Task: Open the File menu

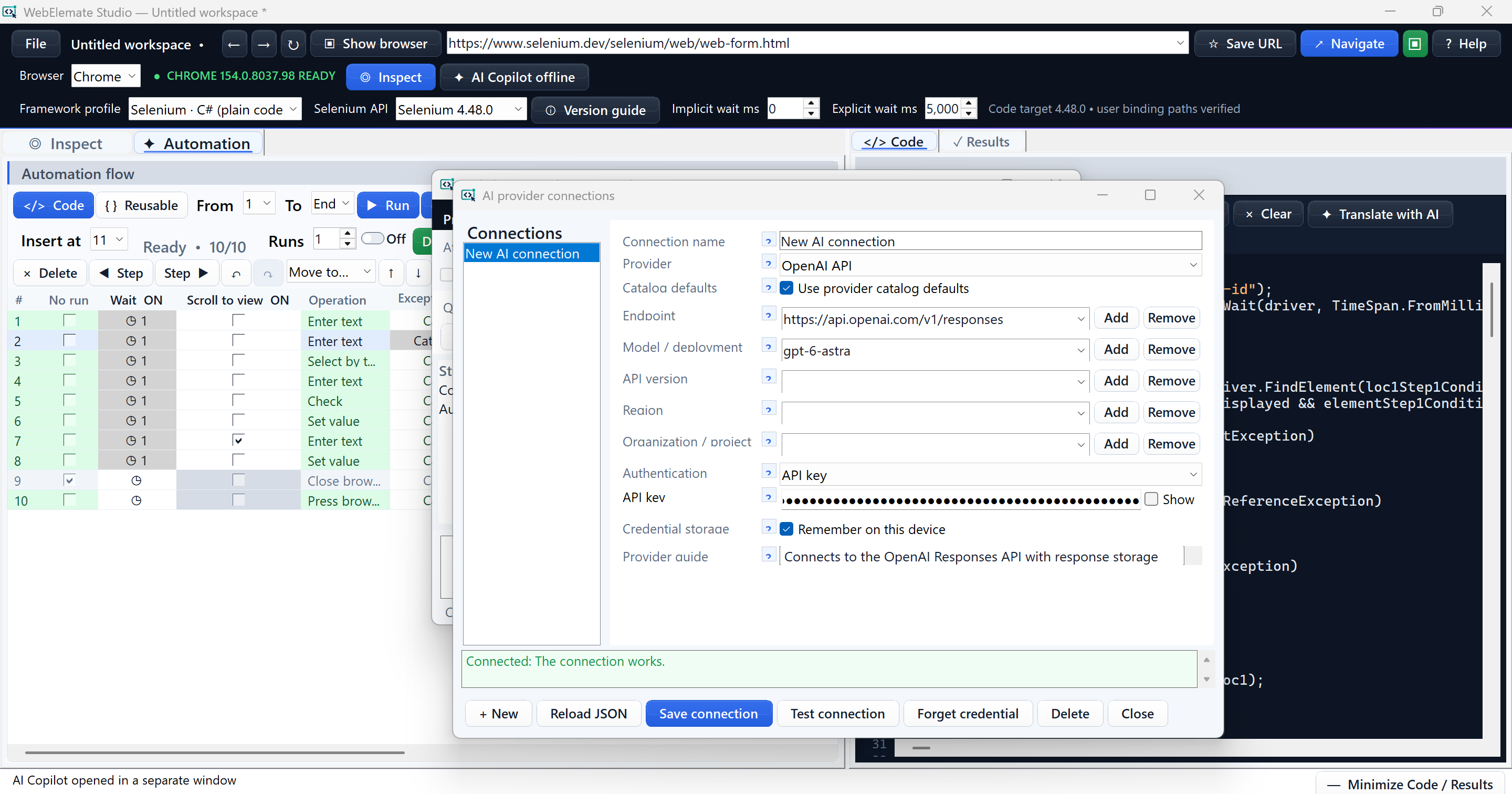Action: 36,44
